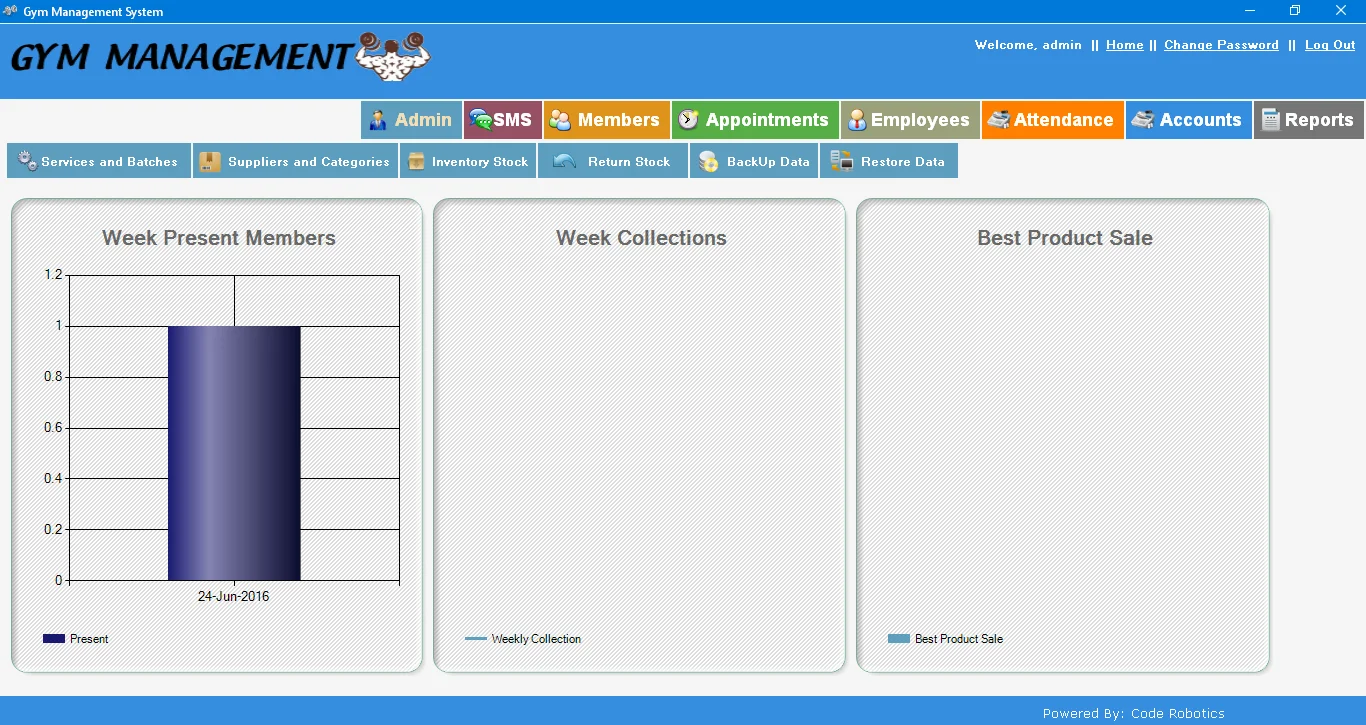This screenshot has width=1366, height=725.
Task: Click the Accounts cash register icon
Action: (x=1143, y=120)
